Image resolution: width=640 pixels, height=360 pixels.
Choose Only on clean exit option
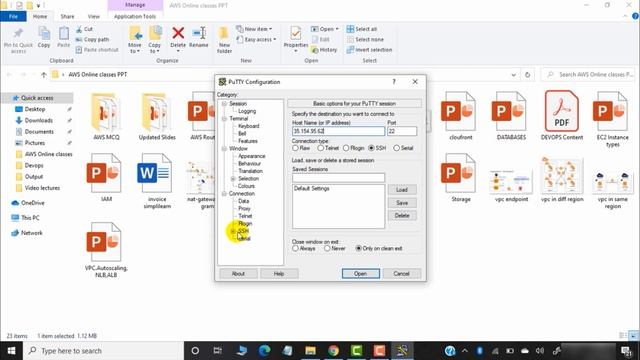click(358, 248)
